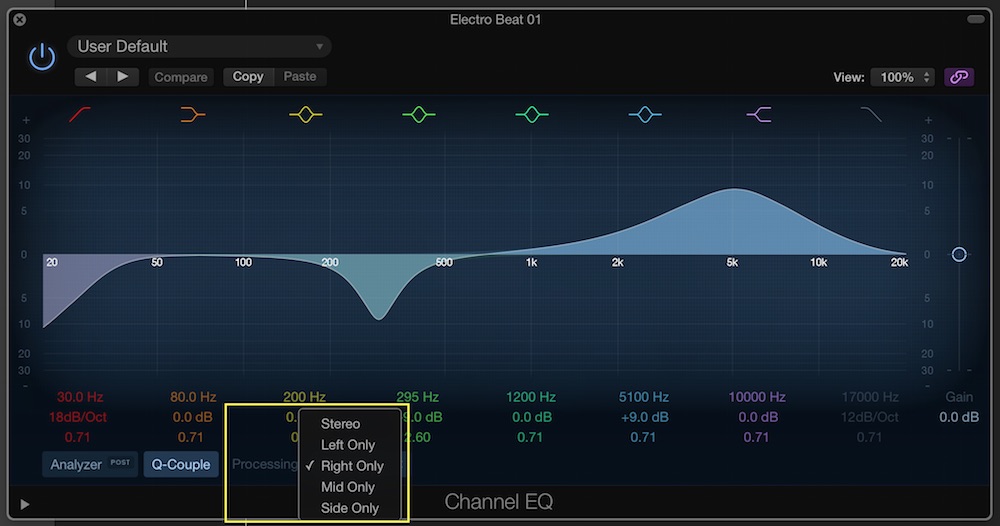Select the 12dB/Oct slope value
Image resolution: width=1000 pixels, height=526 pixels.
click(869, 417)
